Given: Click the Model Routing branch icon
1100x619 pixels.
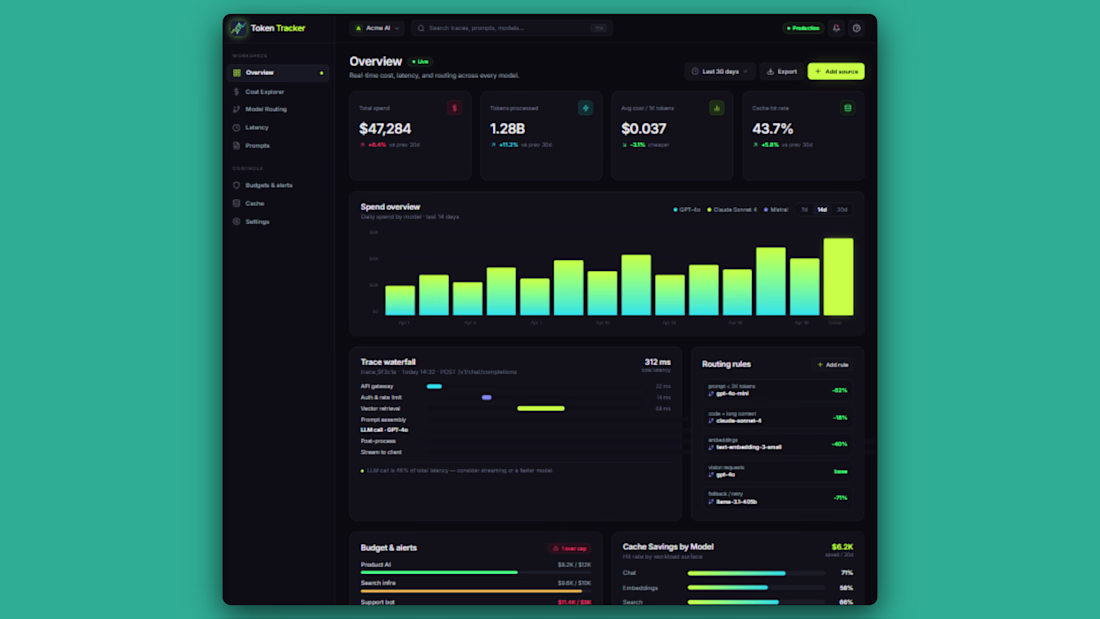Looking at the screenshot, I should (236, 109).
